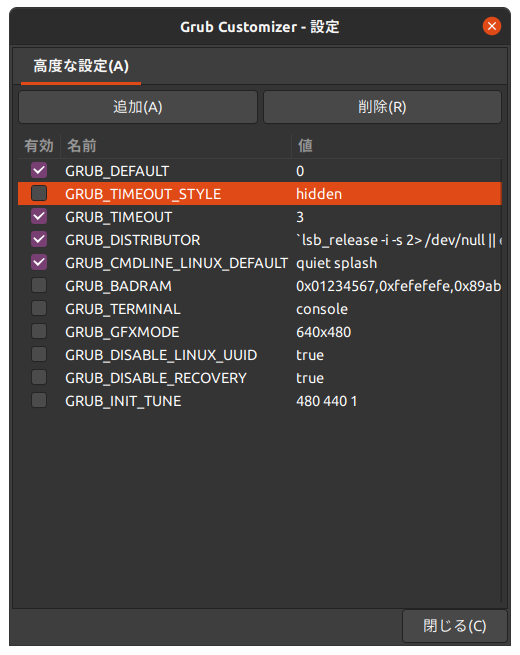Click the 640x480 value
520x655 pixels.
324,332
